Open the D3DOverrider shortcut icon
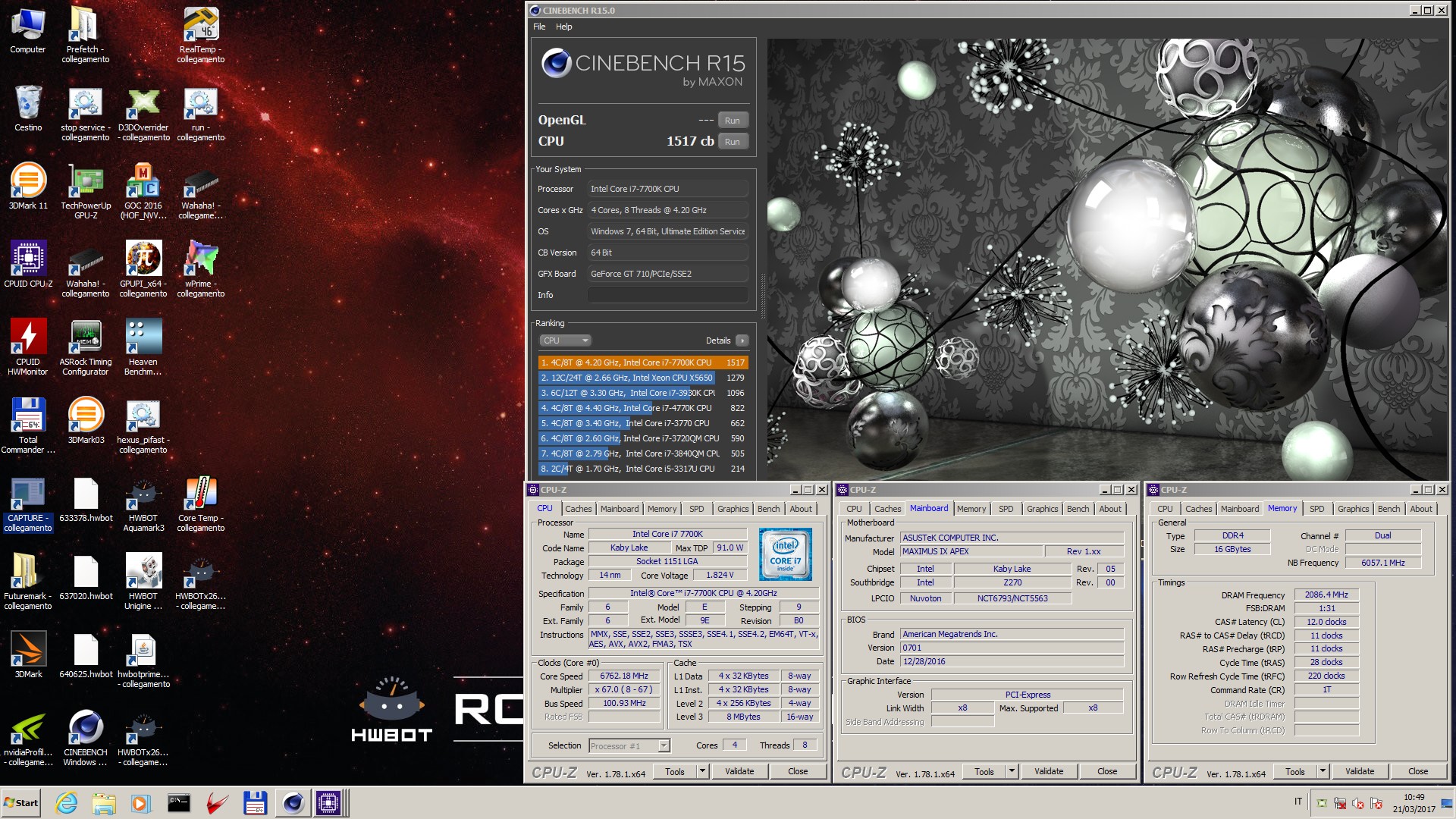1456x819 pixels. click(143, 114)
